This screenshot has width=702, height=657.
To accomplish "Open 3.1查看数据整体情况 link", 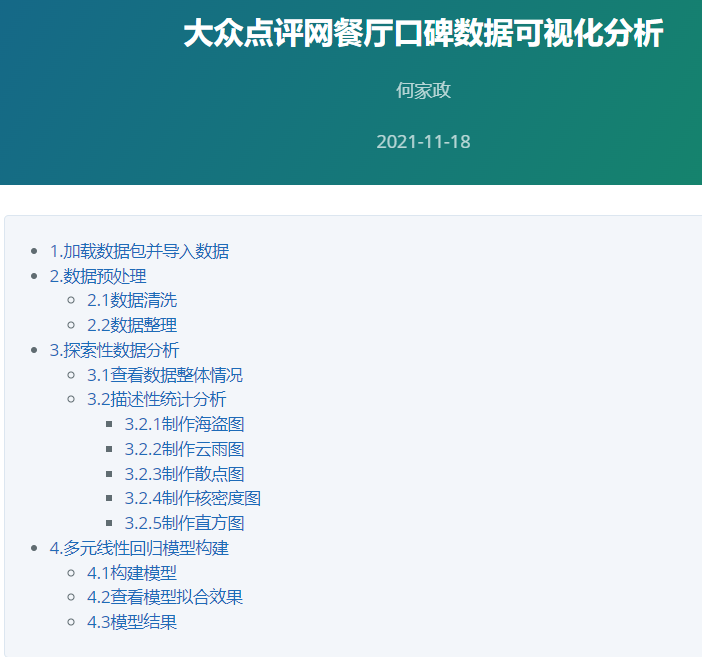I will (165, 375).
